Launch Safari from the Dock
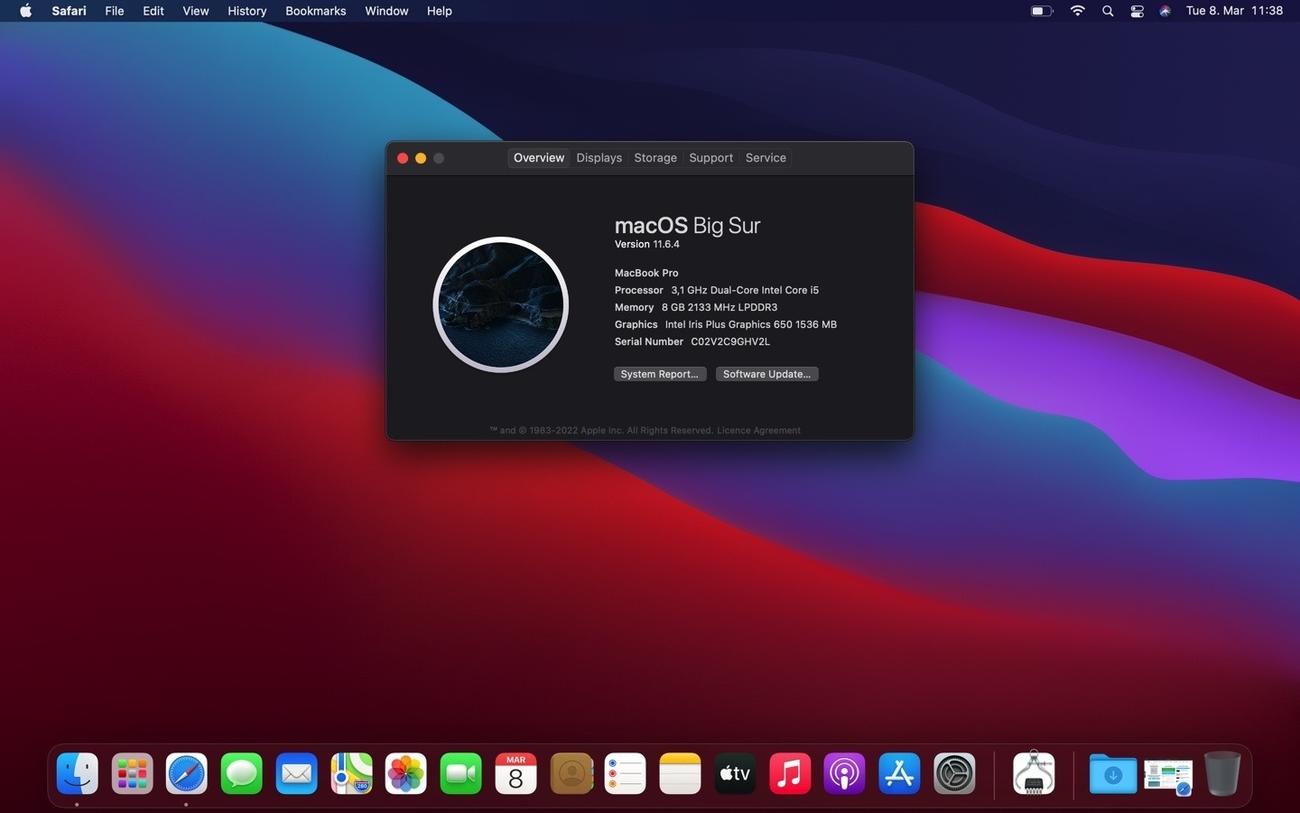The height and width of the screenshot is (813, 1300). pos(186,774)
